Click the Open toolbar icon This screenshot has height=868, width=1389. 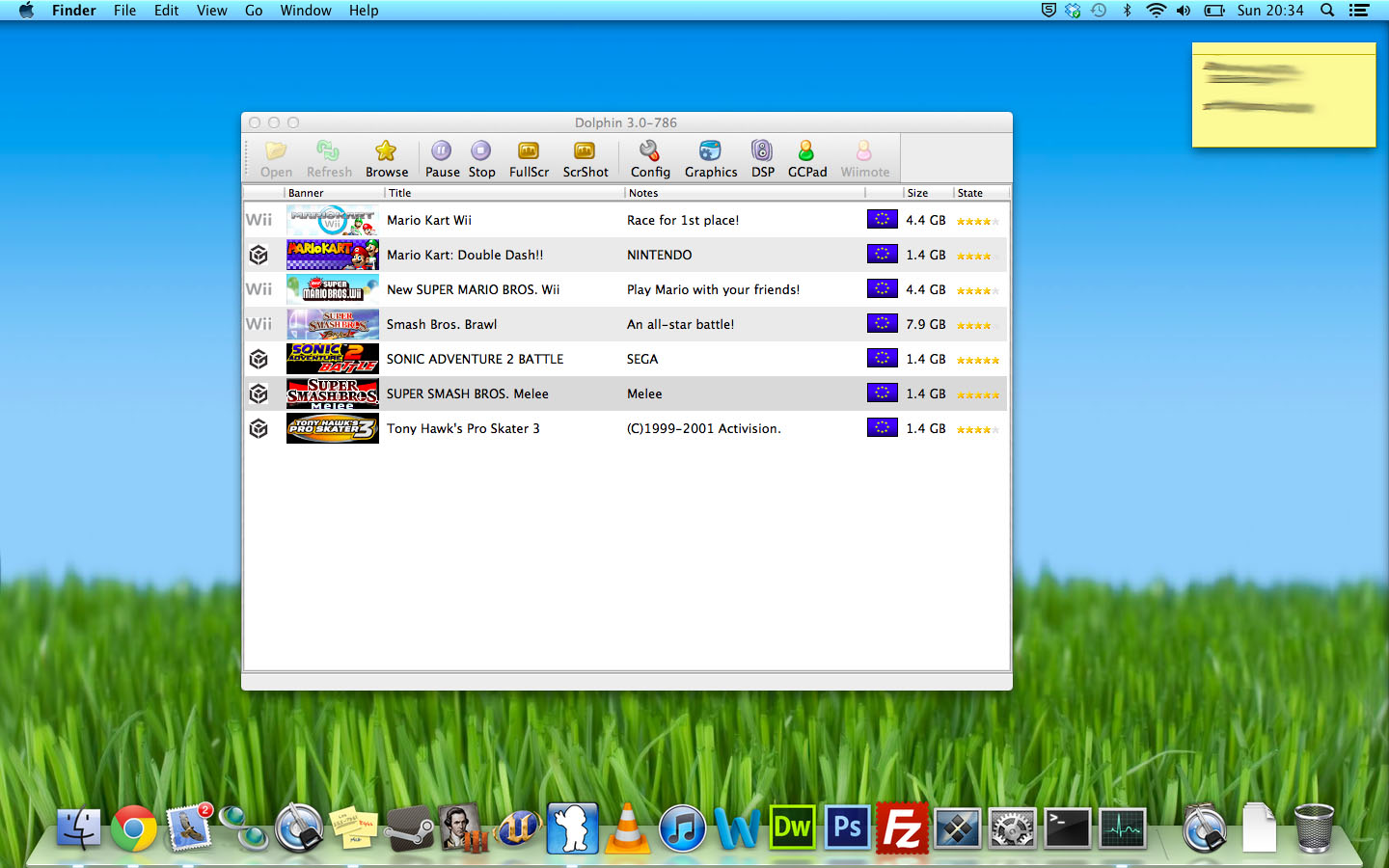(276, 159)
